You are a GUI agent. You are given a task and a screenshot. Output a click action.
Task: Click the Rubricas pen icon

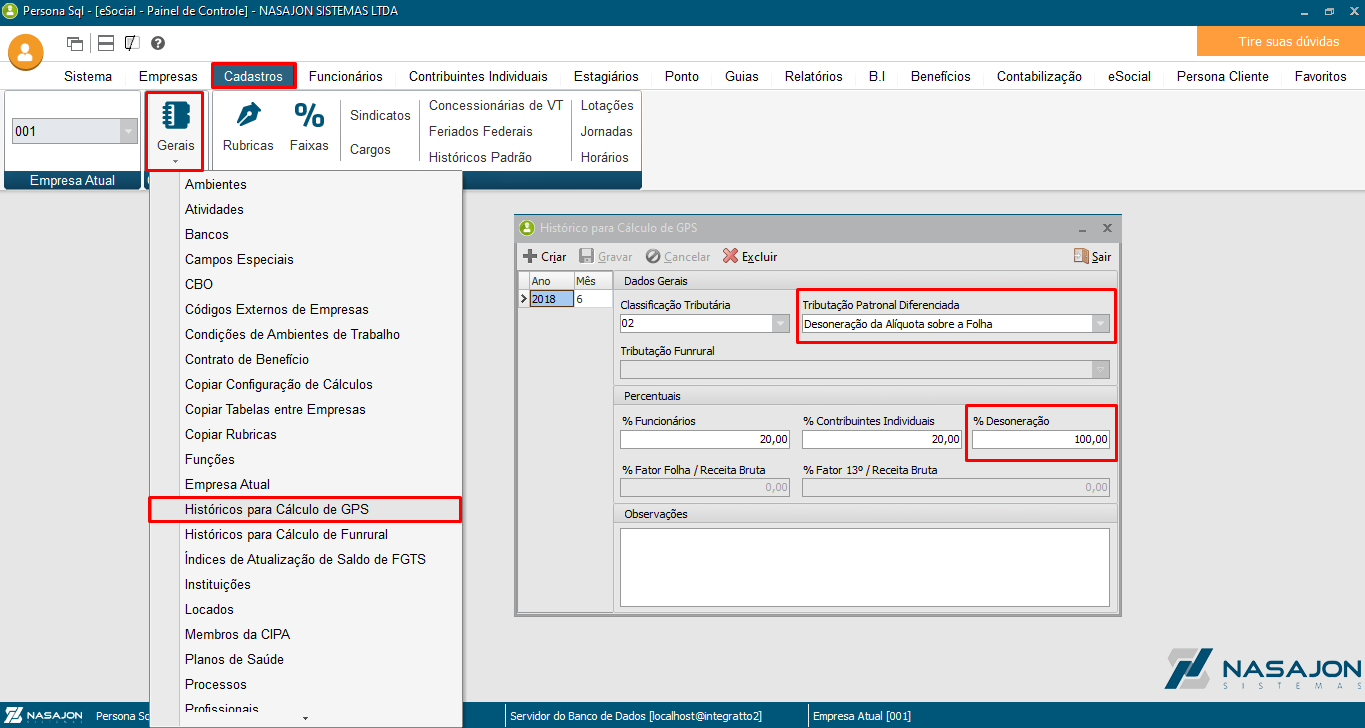tap(248, 117)
